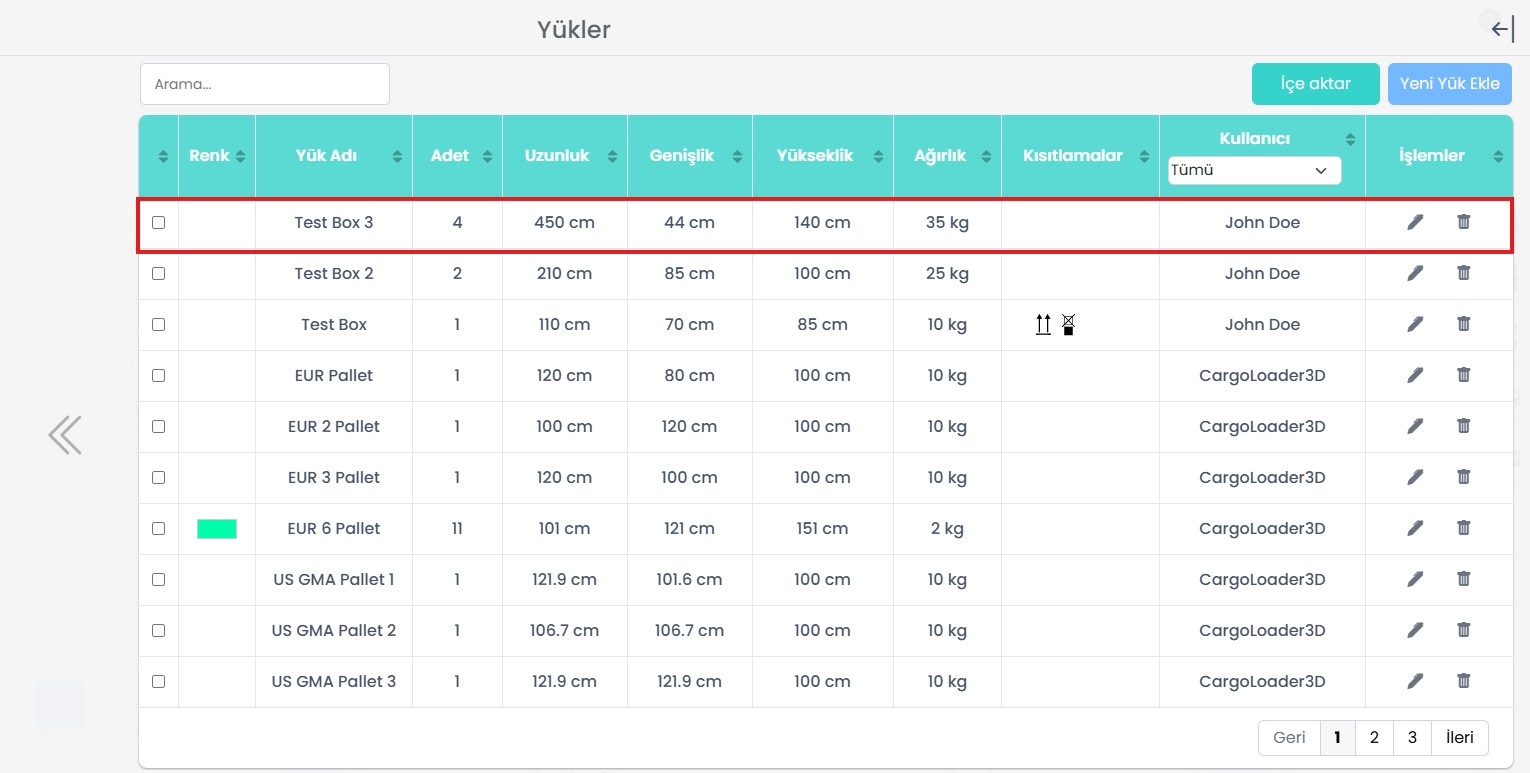Viewport: 1530px width, 773px height.
Task: Edit the Test Box 3 load
Action: click(x=1414, y=222)
